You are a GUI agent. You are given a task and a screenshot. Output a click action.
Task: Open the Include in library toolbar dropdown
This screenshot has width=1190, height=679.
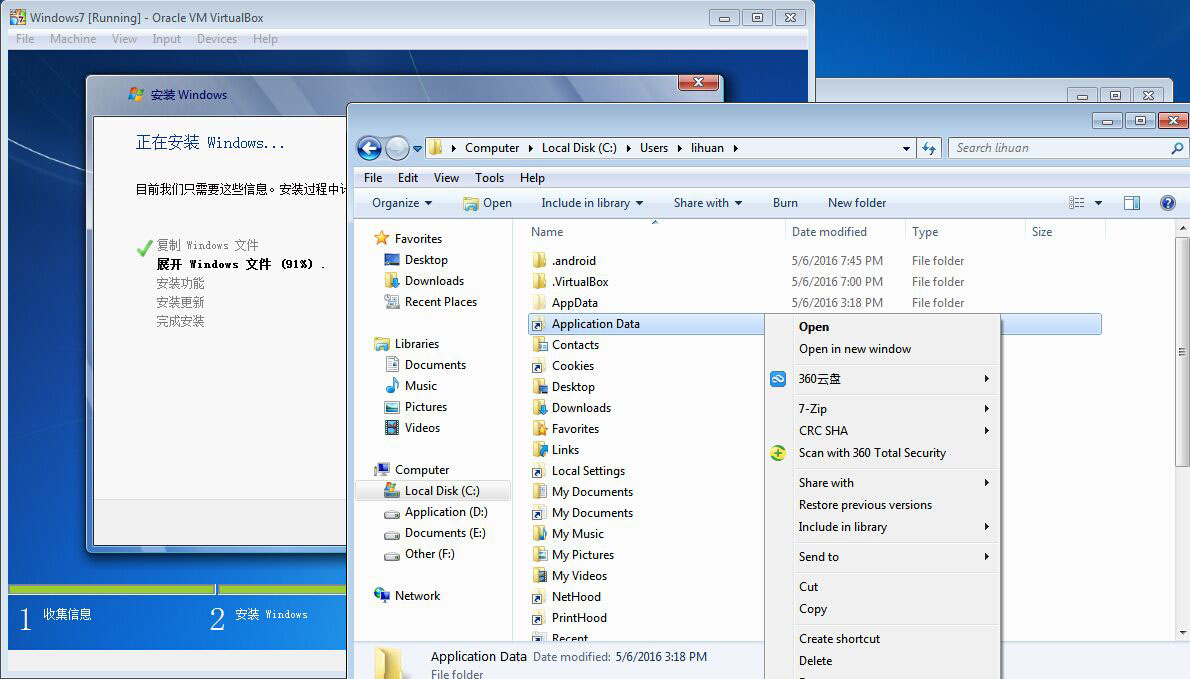[x=592, y=203]
